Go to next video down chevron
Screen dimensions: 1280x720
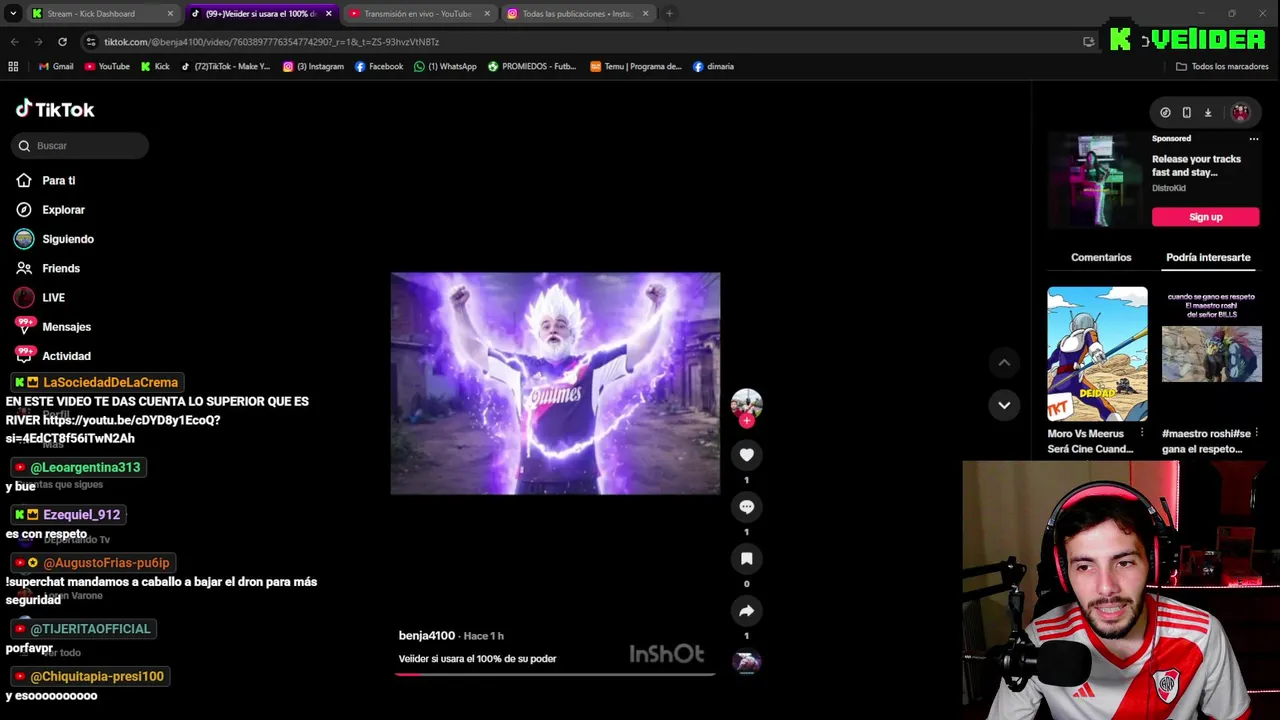tap(1004, 405)
